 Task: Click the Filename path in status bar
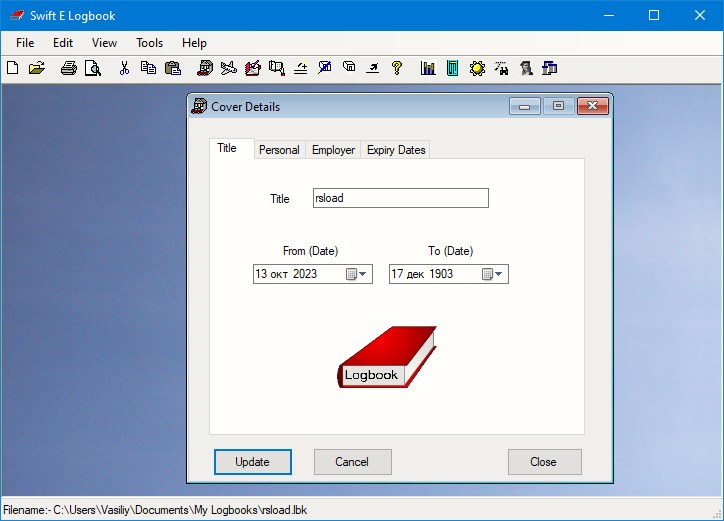click(155, 510)
